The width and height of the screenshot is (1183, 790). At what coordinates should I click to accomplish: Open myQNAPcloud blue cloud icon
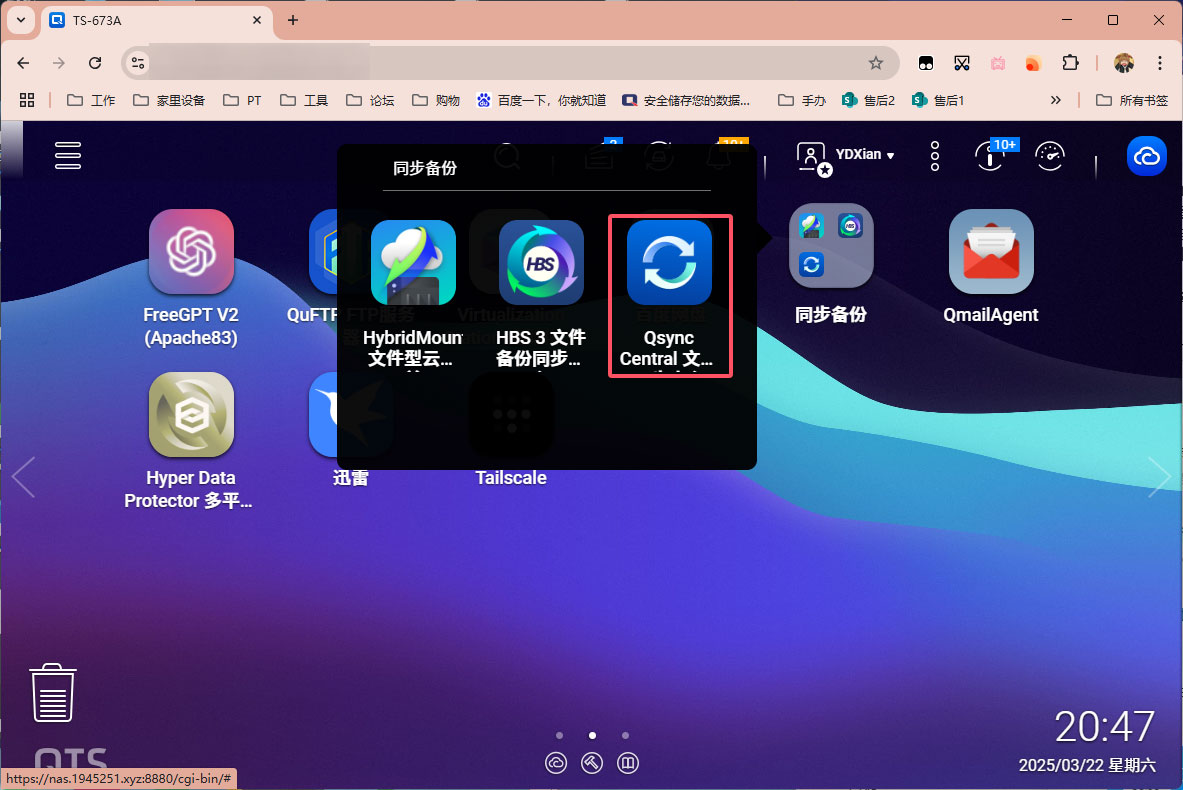click(1146, 155)
